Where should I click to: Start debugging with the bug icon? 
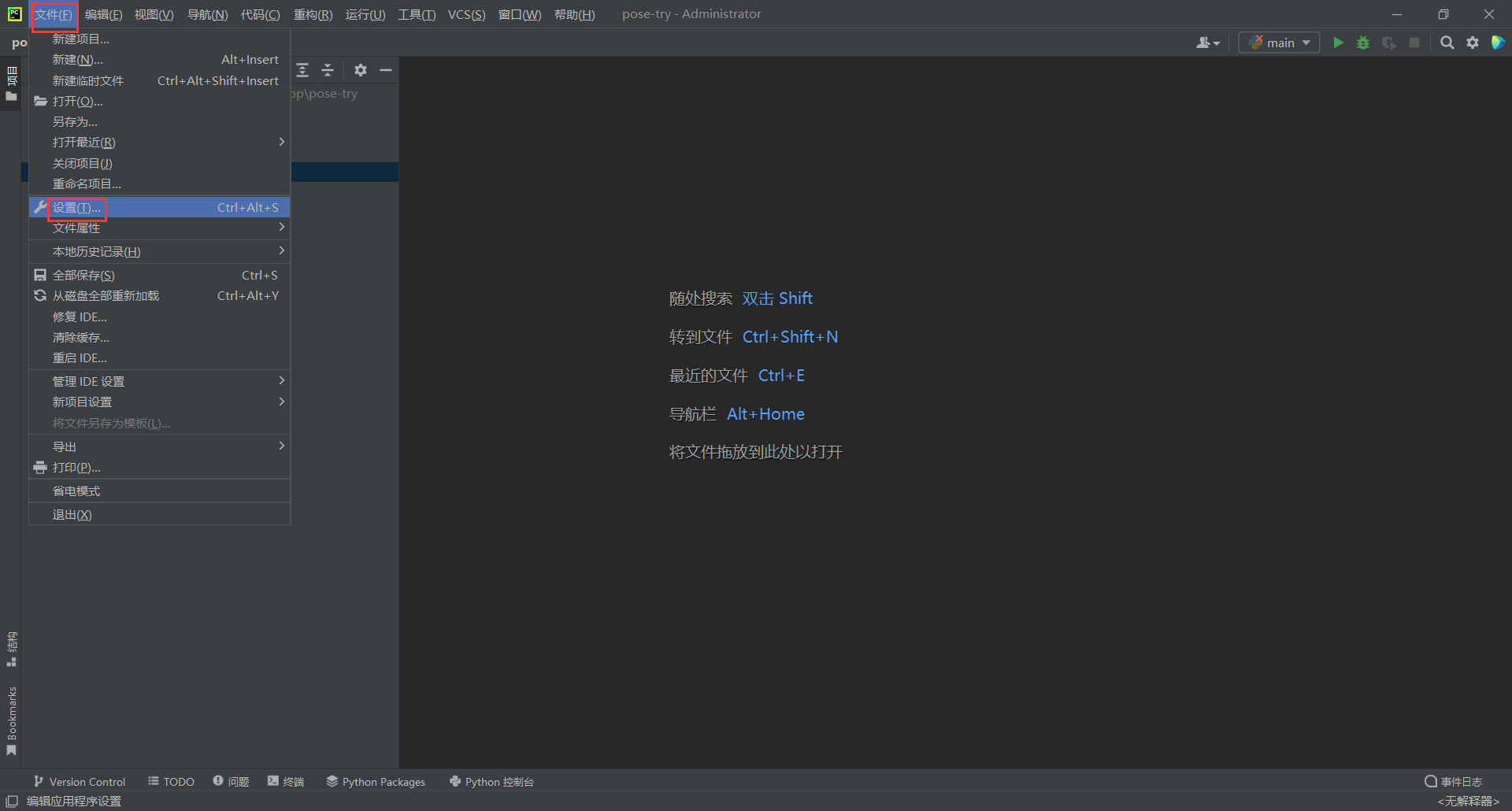click(1363, 43)
